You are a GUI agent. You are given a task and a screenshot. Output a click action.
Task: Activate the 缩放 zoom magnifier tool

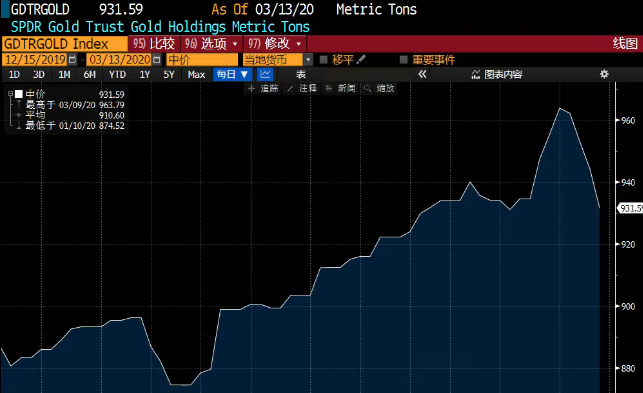pyautogui.click(x=379, y=88)
